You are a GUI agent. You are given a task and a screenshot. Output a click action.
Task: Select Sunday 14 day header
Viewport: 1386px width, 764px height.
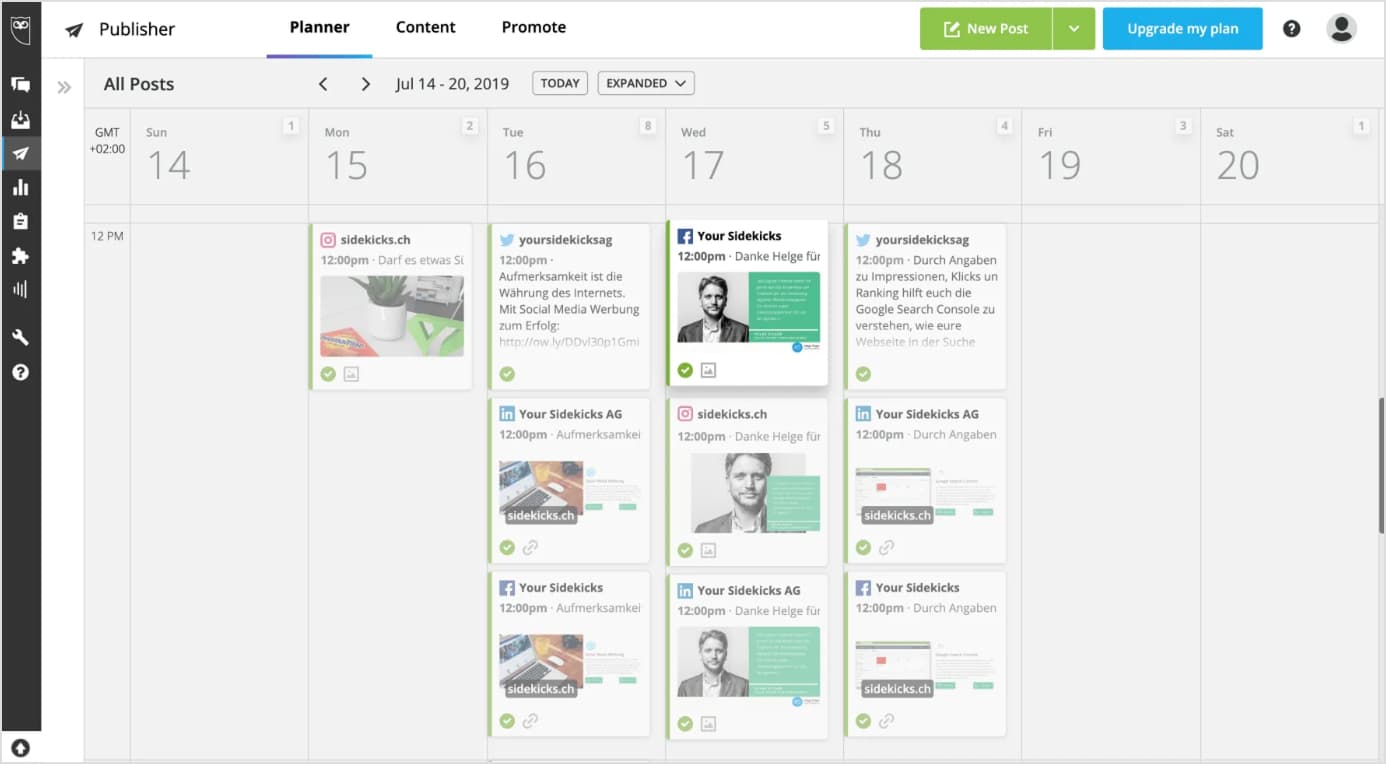click(x=219, y=156)
